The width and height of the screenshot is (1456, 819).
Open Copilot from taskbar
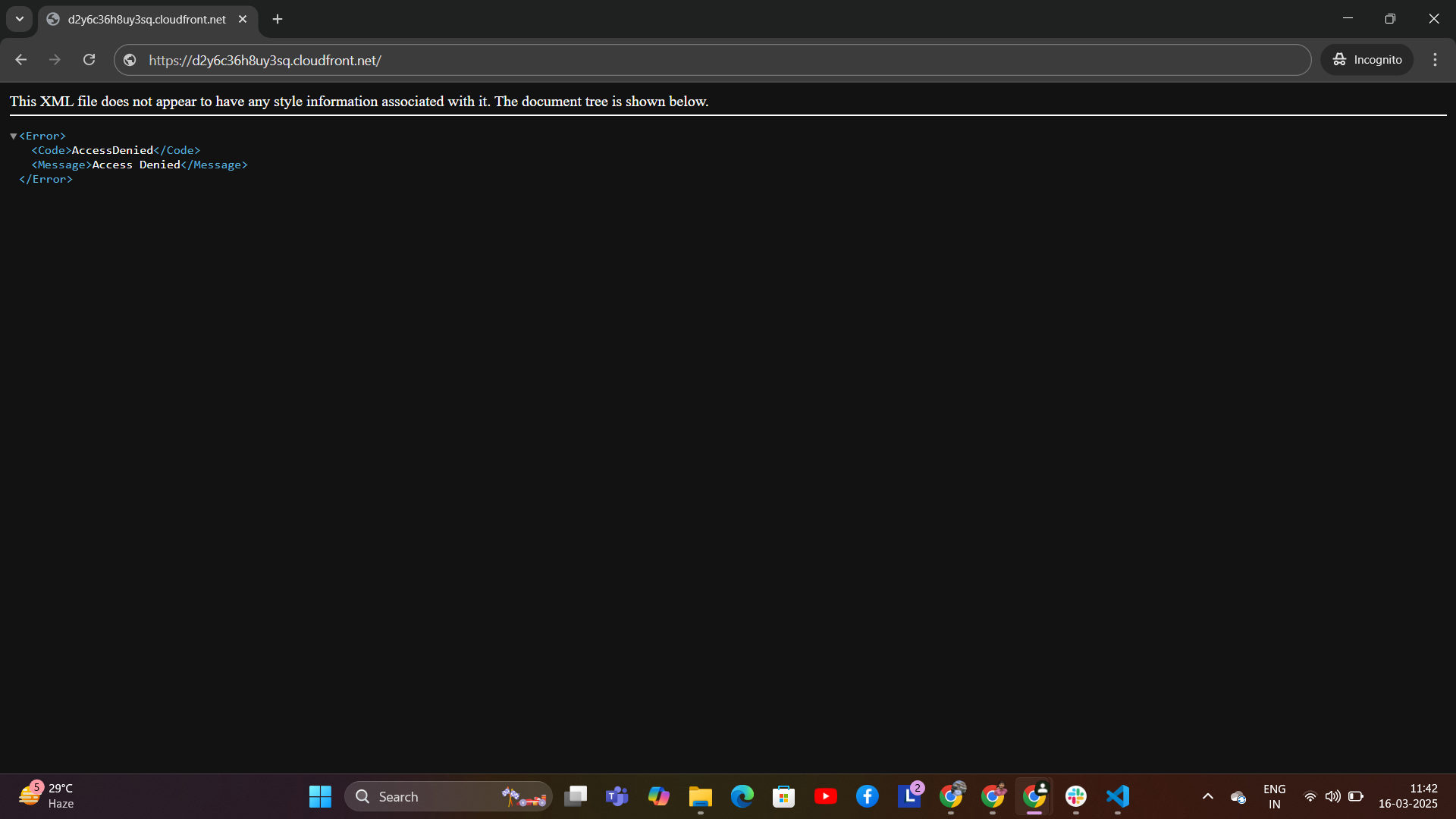pos(659,796)
